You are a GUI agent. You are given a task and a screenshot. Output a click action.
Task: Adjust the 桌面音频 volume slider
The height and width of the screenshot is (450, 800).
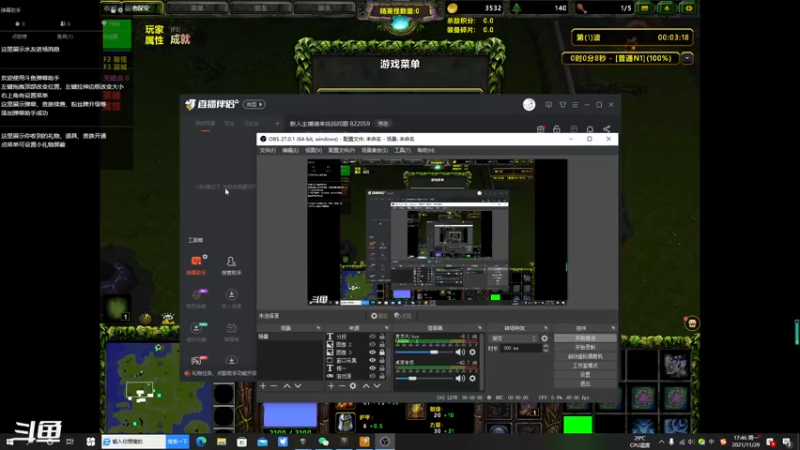[x=424, y=378]
